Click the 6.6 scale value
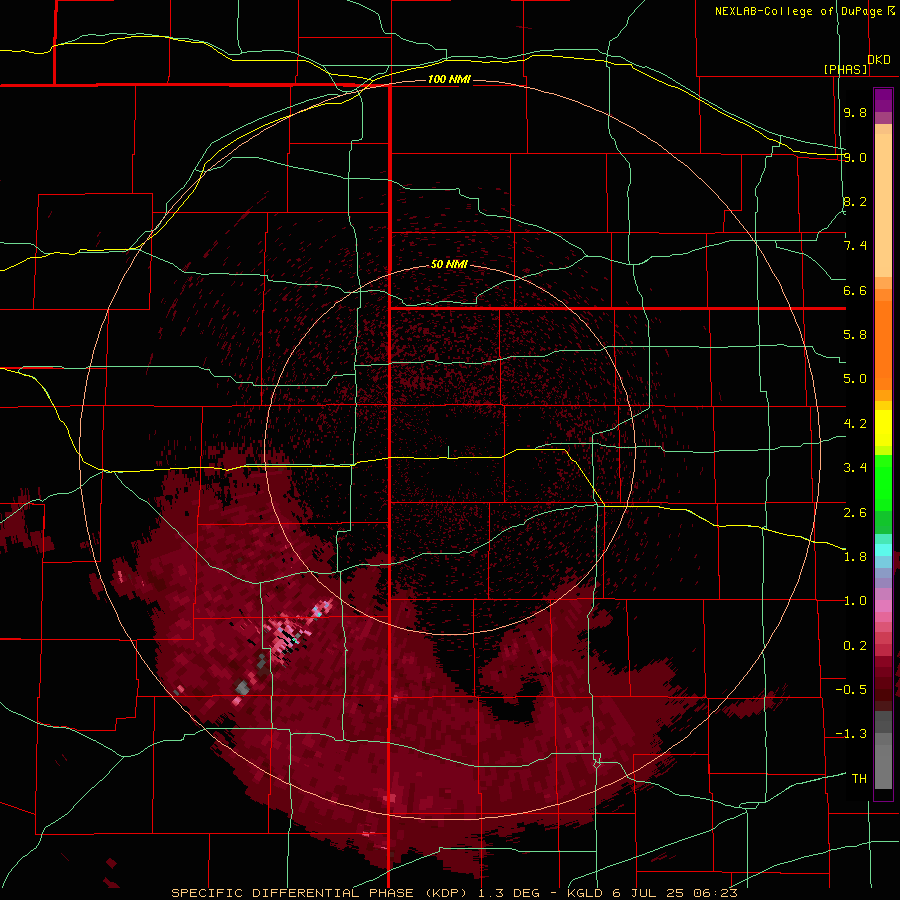The height and width of the screenshot is (900, 900). (855, 290)
